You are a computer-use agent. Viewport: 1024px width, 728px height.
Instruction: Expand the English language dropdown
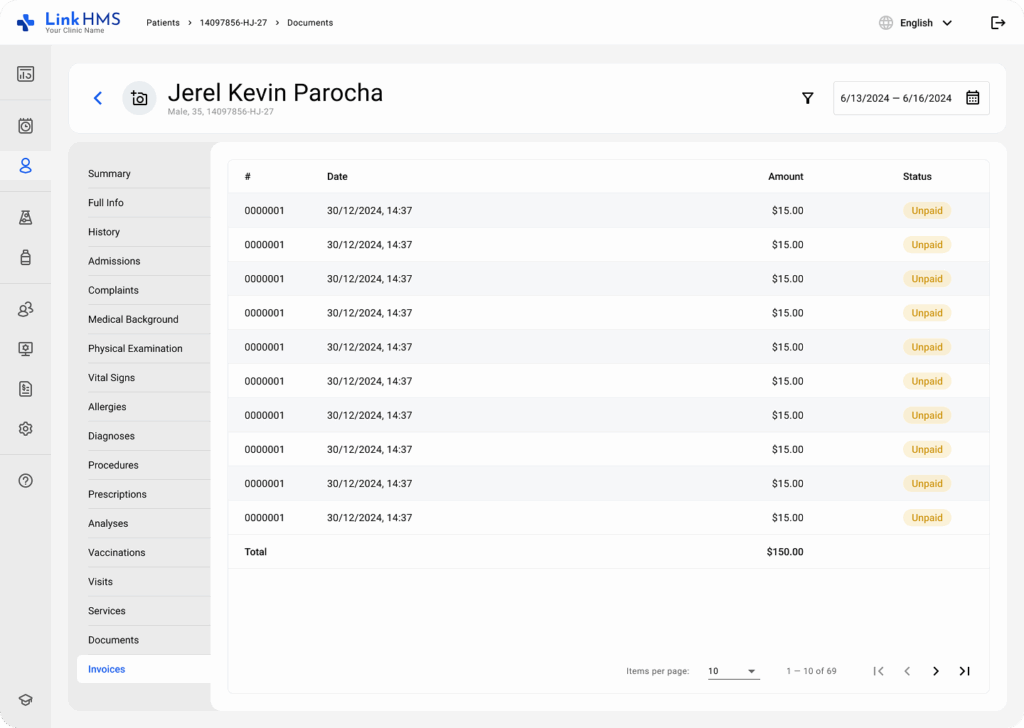coord(926,23)
